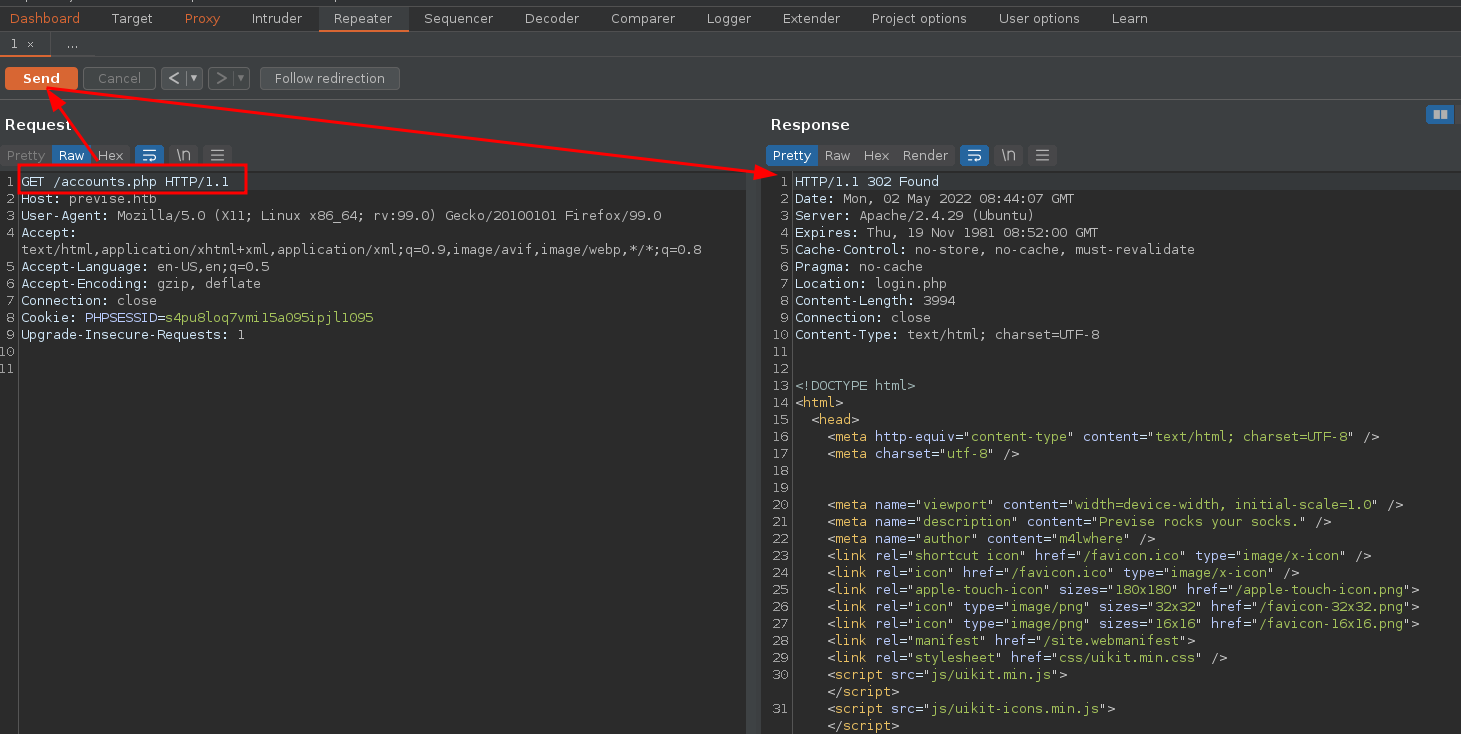Click the PHPSESSID cookie value
This screenshot has width=1461, height=734.
[269, 318]
